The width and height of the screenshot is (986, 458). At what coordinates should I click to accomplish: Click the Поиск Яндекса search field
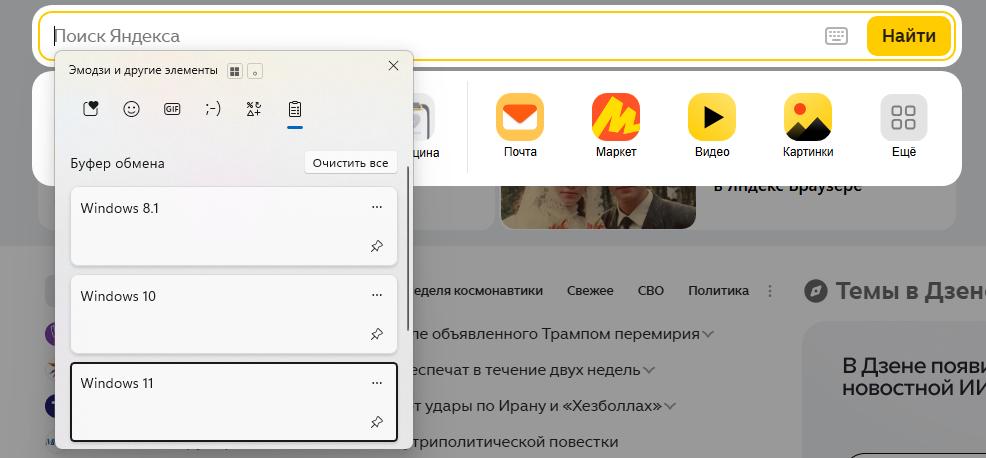(430, 36)
